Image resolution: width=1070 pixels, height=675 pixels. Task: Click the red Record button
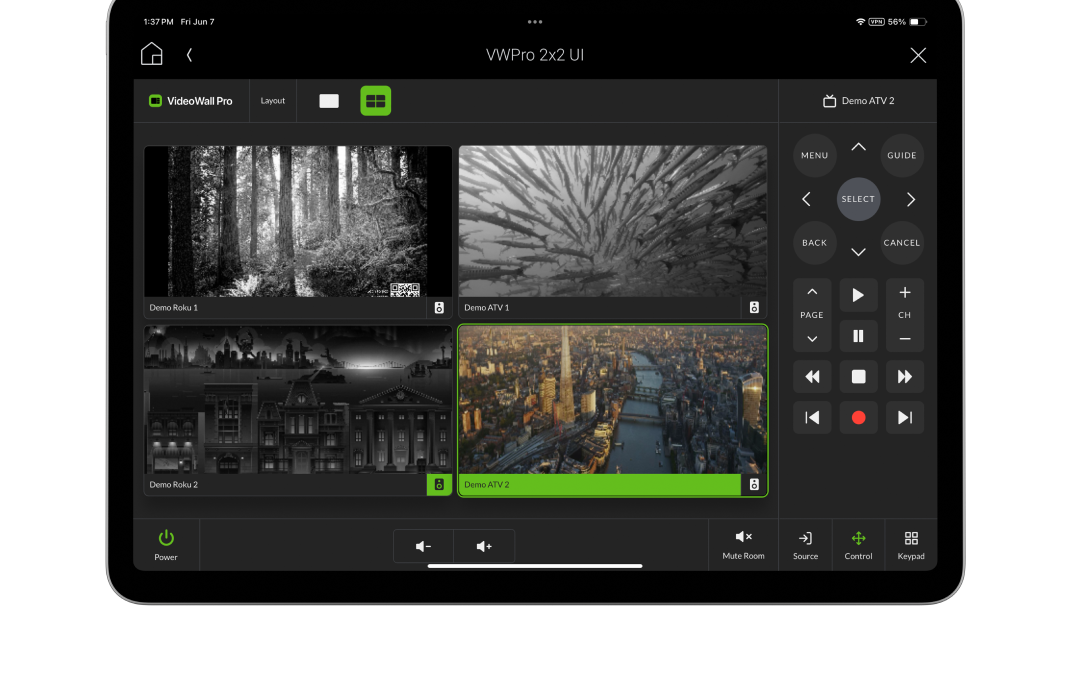[x=858, y=418]
